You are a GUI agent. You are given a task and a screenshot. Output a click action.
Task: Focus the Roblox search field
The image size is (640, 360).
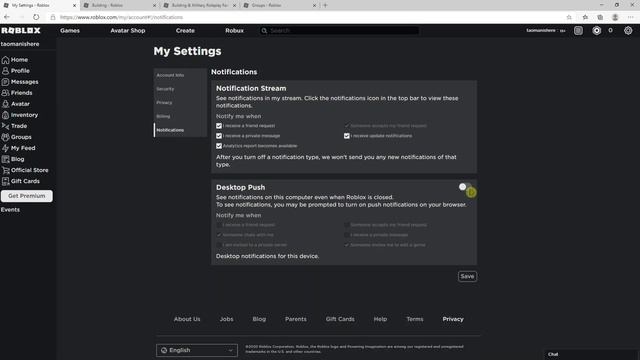(339, 31)
